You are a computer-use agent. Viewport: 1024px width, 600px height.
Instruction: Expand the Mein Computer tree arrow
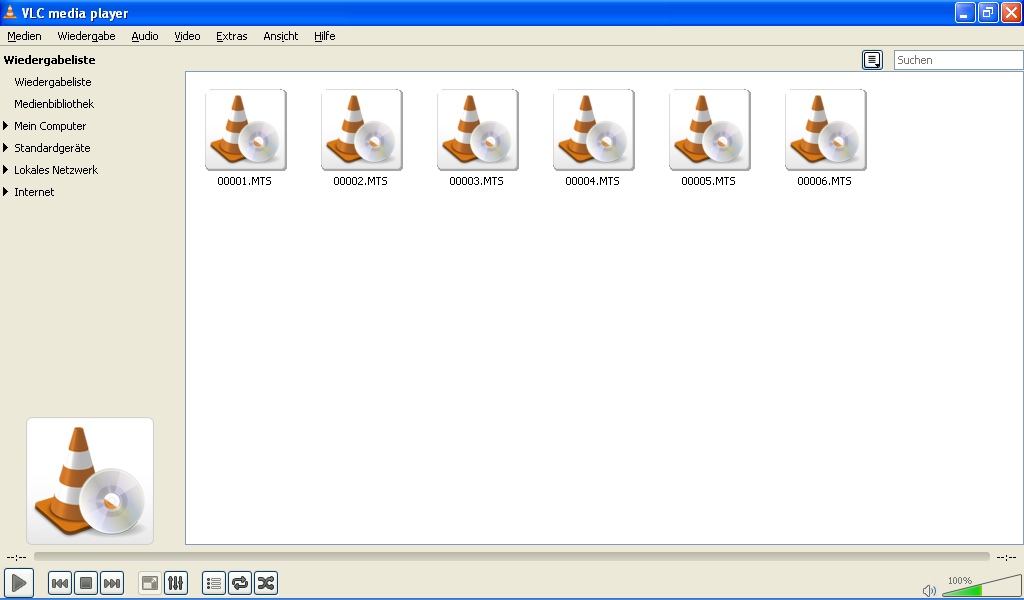(6, 125)
